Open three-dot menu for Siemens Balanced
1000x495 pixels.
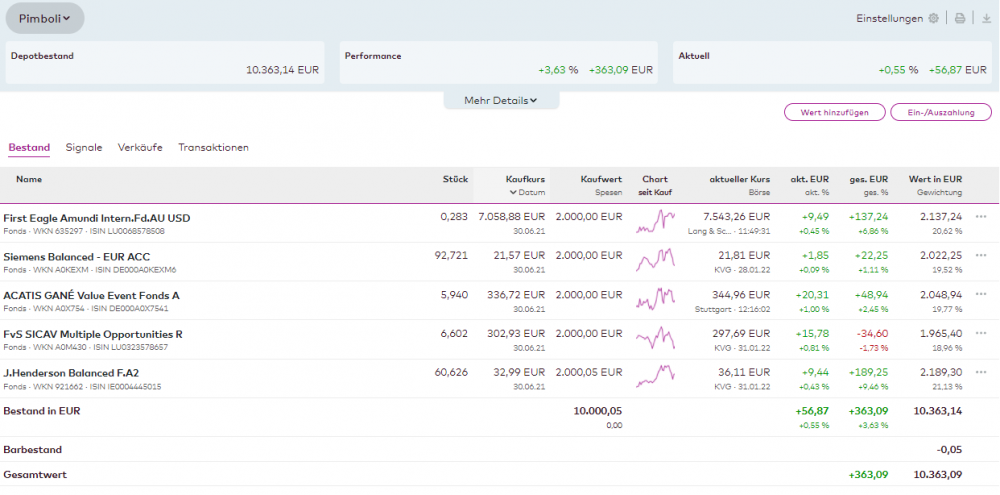click(x=981, y=256)
